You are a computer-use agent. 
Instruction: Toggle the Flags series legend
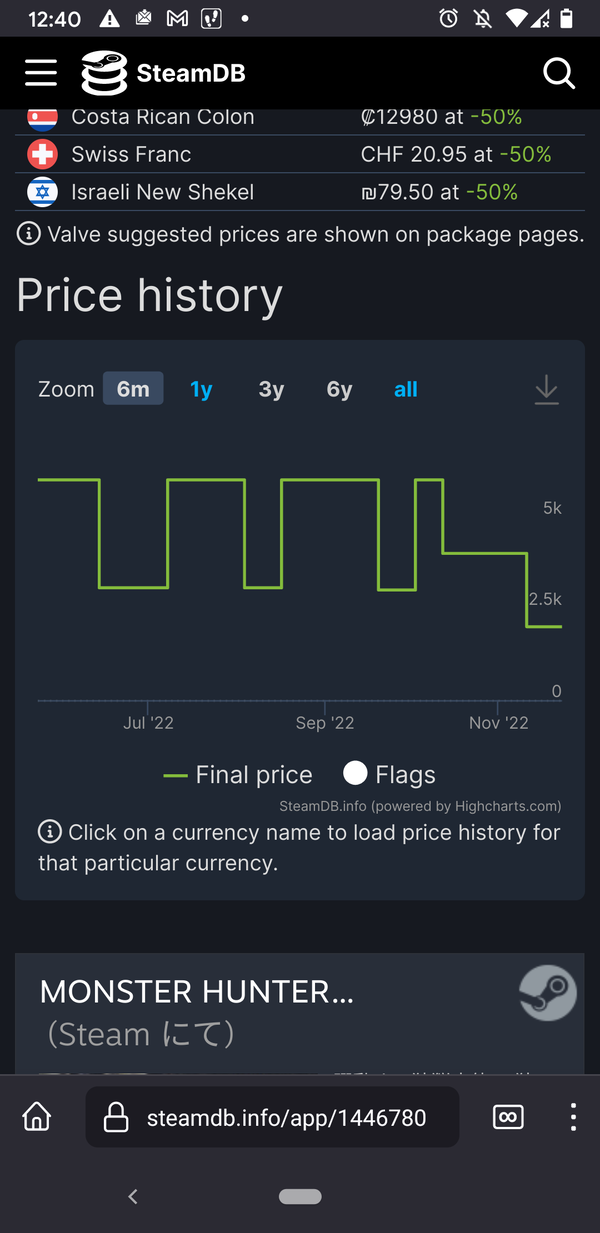pyautogui.click(x=389, y=775)
